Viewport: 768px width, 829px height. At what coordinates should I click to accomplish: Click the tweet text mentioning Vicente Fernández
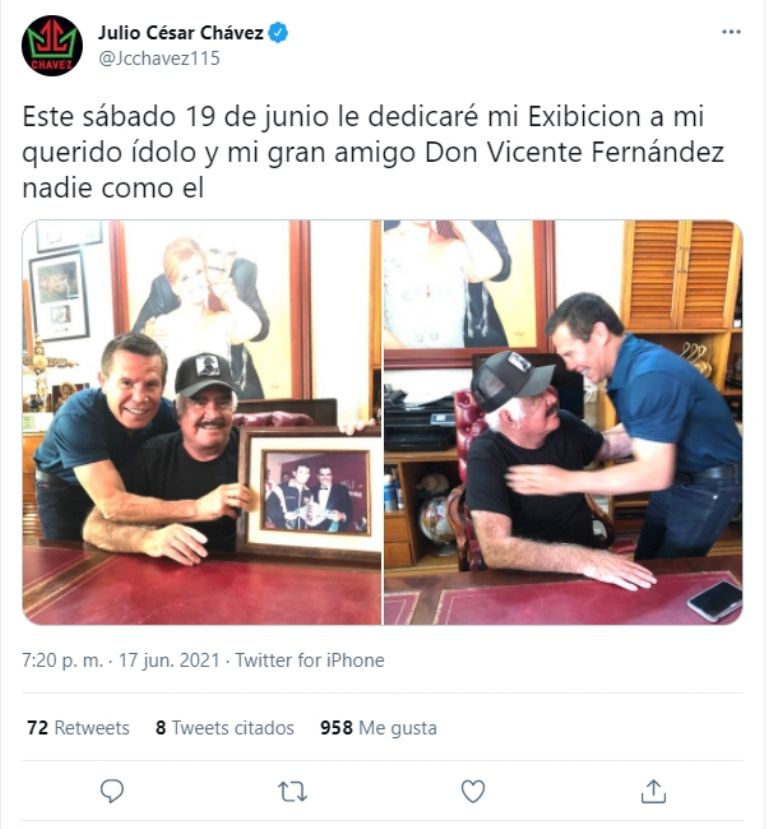coord(373,152)
